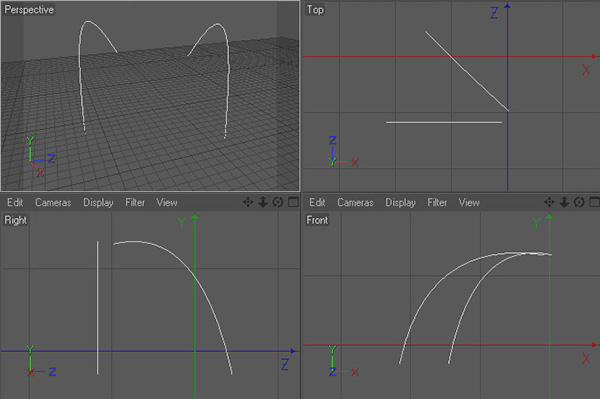The image size is (600, 399).
Task: Open Display menu in Front viewport
Action: click(x=400, y=203)
